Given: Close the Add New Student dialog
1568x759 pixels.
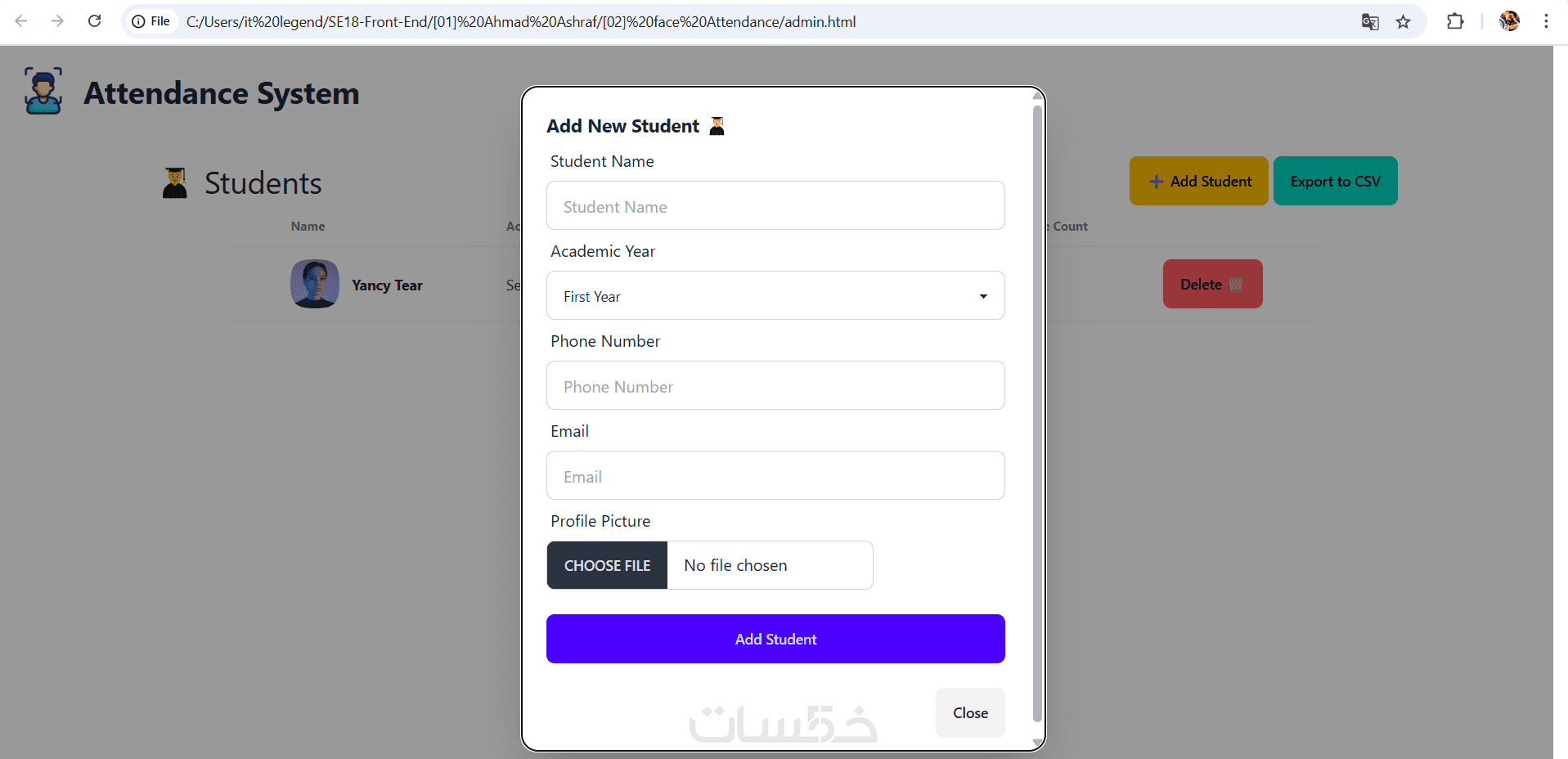Looking at the screenshot, I should (x=970, y=712).
